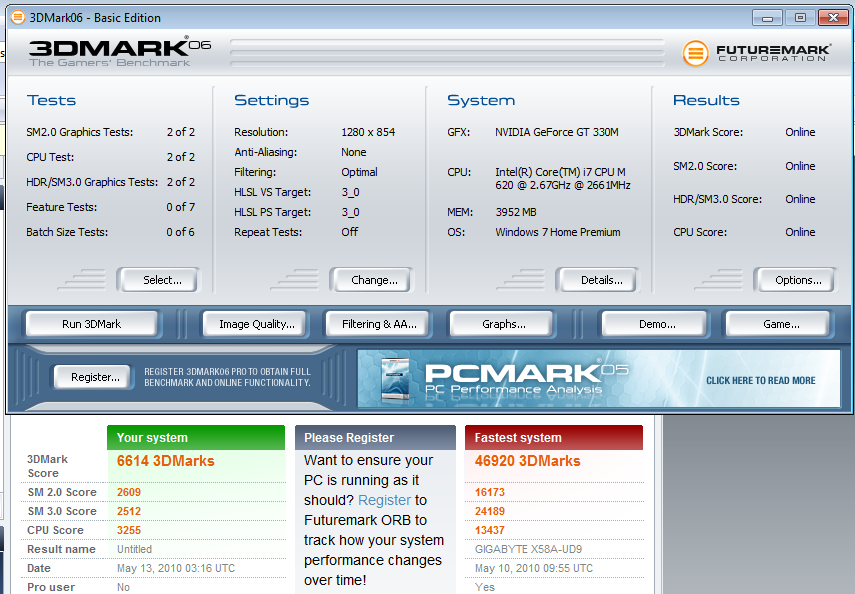Open Image Quality... tool
Image resolution: width=855 pixels, height=594 pixels.
point(256,324)
